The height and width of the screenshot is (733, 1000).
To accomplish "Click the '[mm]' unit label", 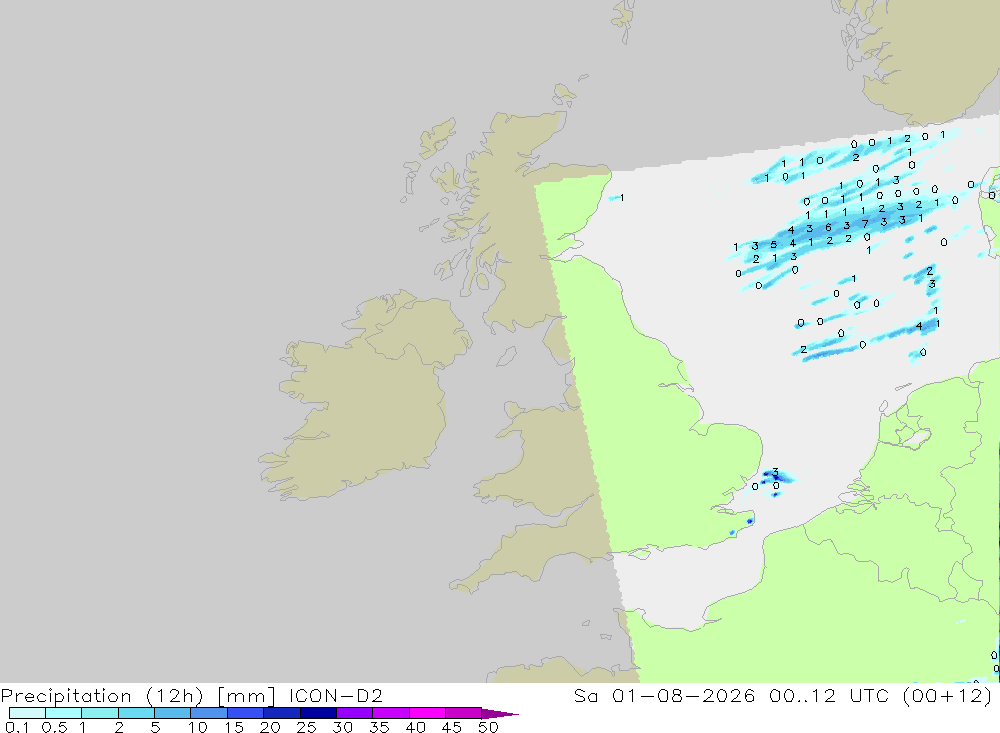I will 246,696.
